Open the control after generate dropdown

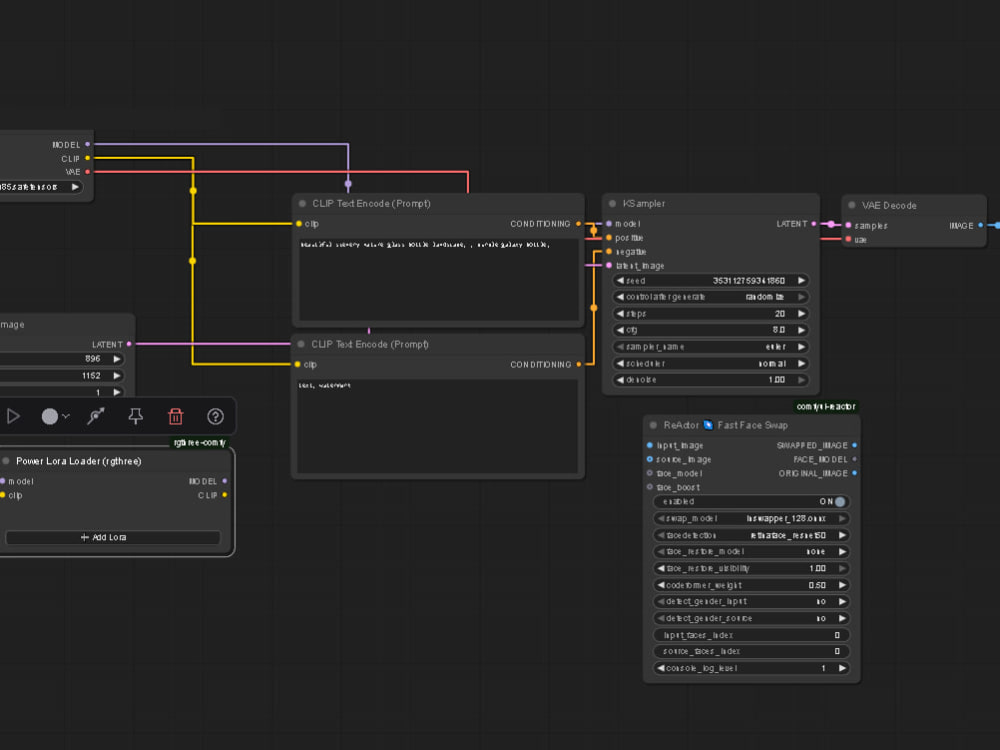click(710, 297)
